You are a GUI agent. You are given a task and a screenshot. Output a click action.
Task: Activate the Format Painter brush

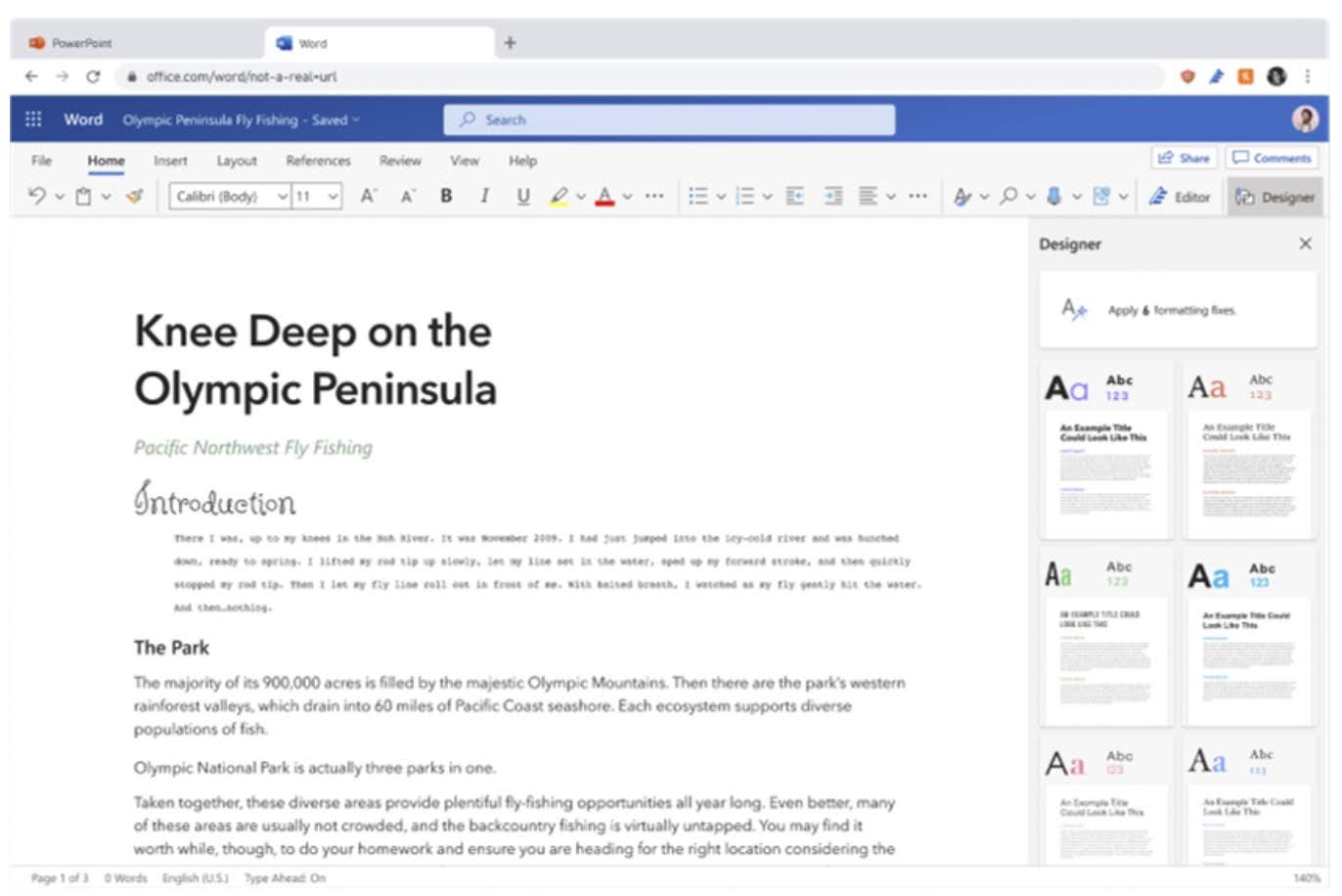point(134,196)
